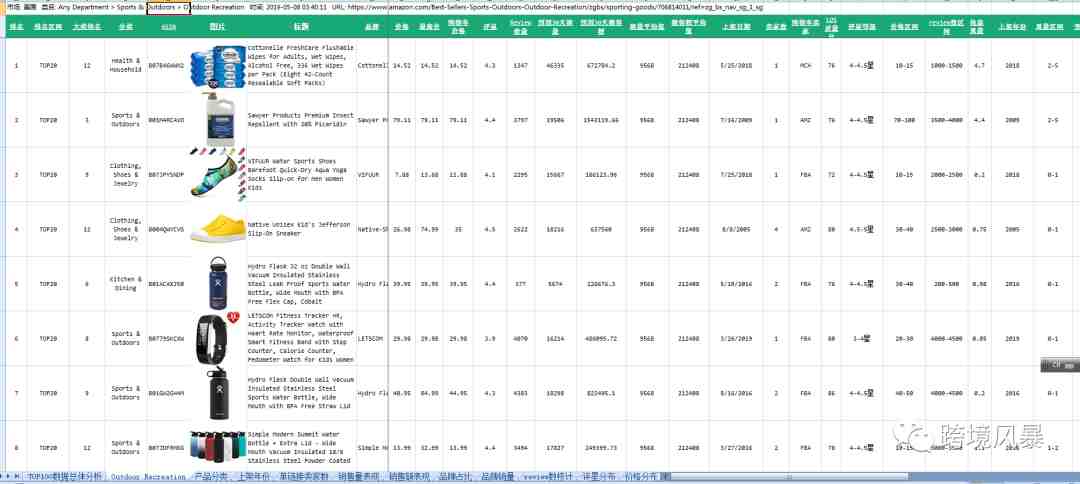Click the black Hydro Flask straw lid image
This screenshot has height=484, width=1080.
pos(218,392)
